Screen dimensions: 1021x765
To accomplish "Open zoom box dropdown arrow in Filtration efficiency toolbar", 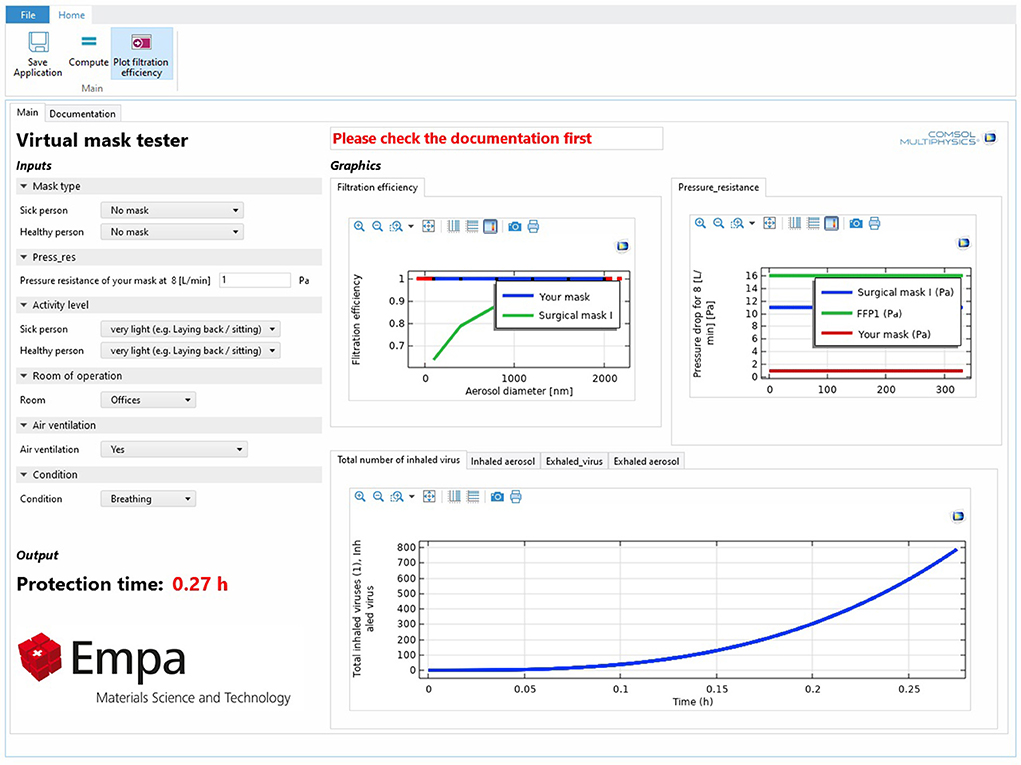I will pyautogui.click(x=411, y=227).
